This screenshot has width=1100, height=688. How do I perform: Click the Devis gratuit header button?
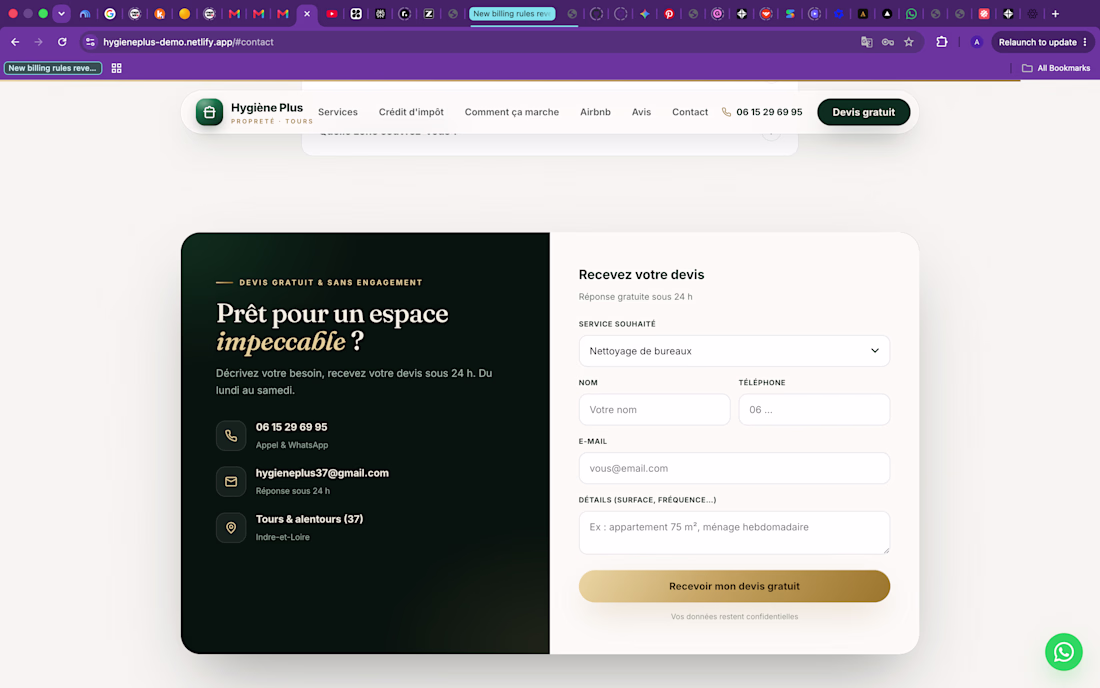point(864,112)
